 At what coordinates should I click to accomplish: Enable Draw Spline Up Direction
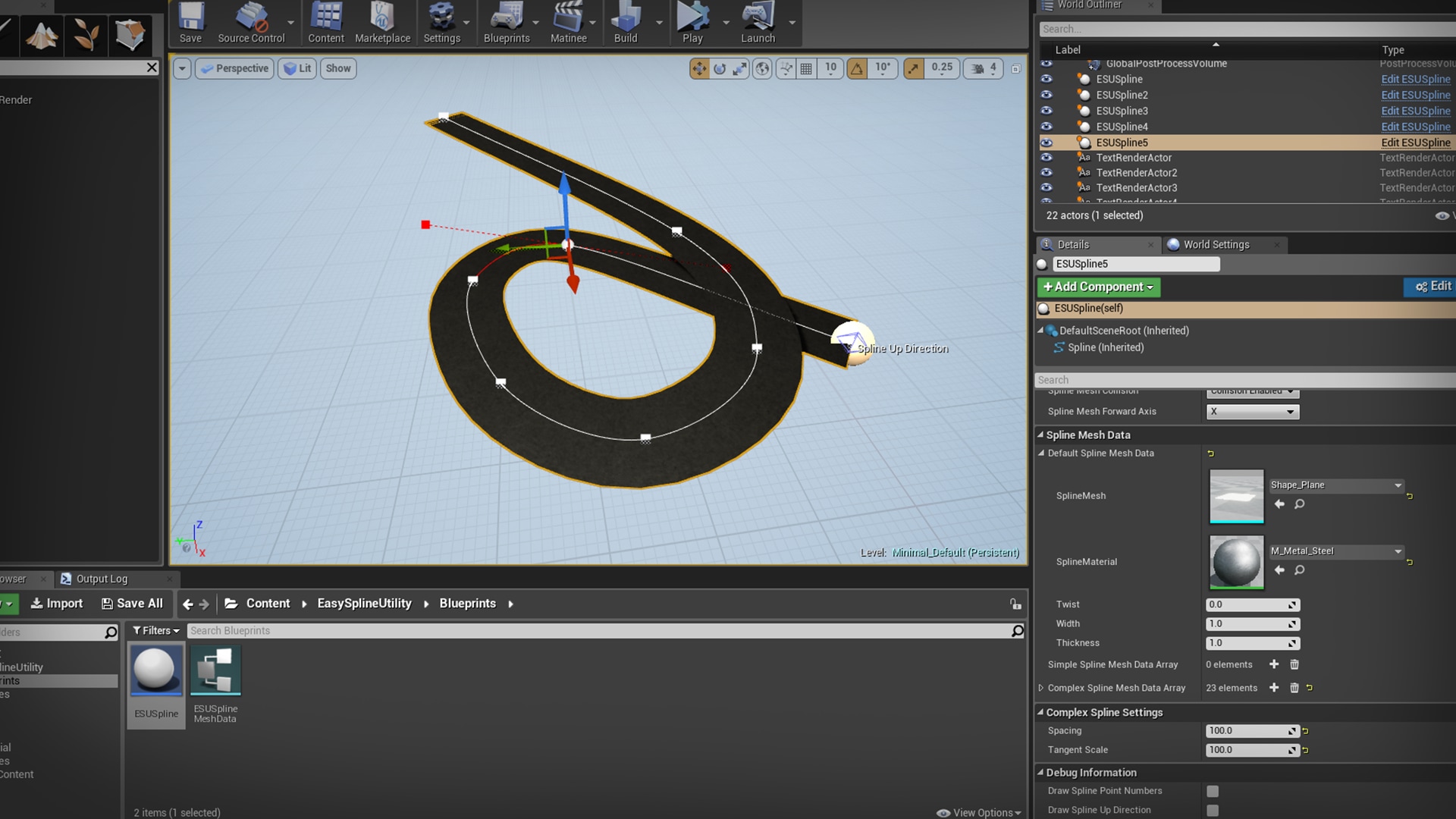point(1211,809)
